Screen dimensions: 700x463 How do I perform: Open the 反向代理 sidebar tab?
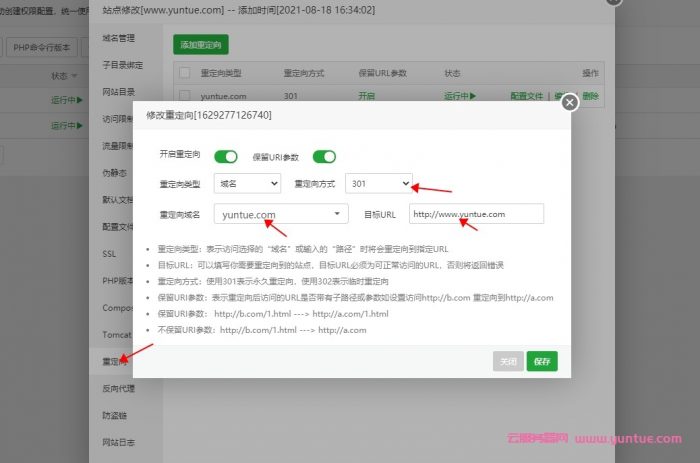pyautogui.click(x=118, y=387)
